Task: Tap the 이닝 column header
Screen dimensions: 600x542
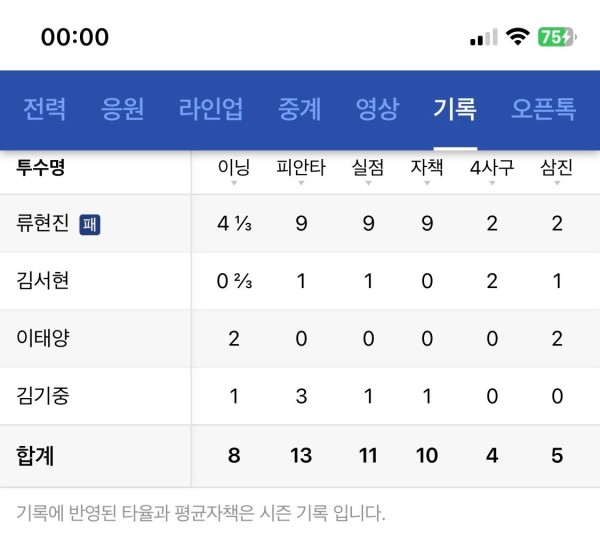Action: click(234, 168)
